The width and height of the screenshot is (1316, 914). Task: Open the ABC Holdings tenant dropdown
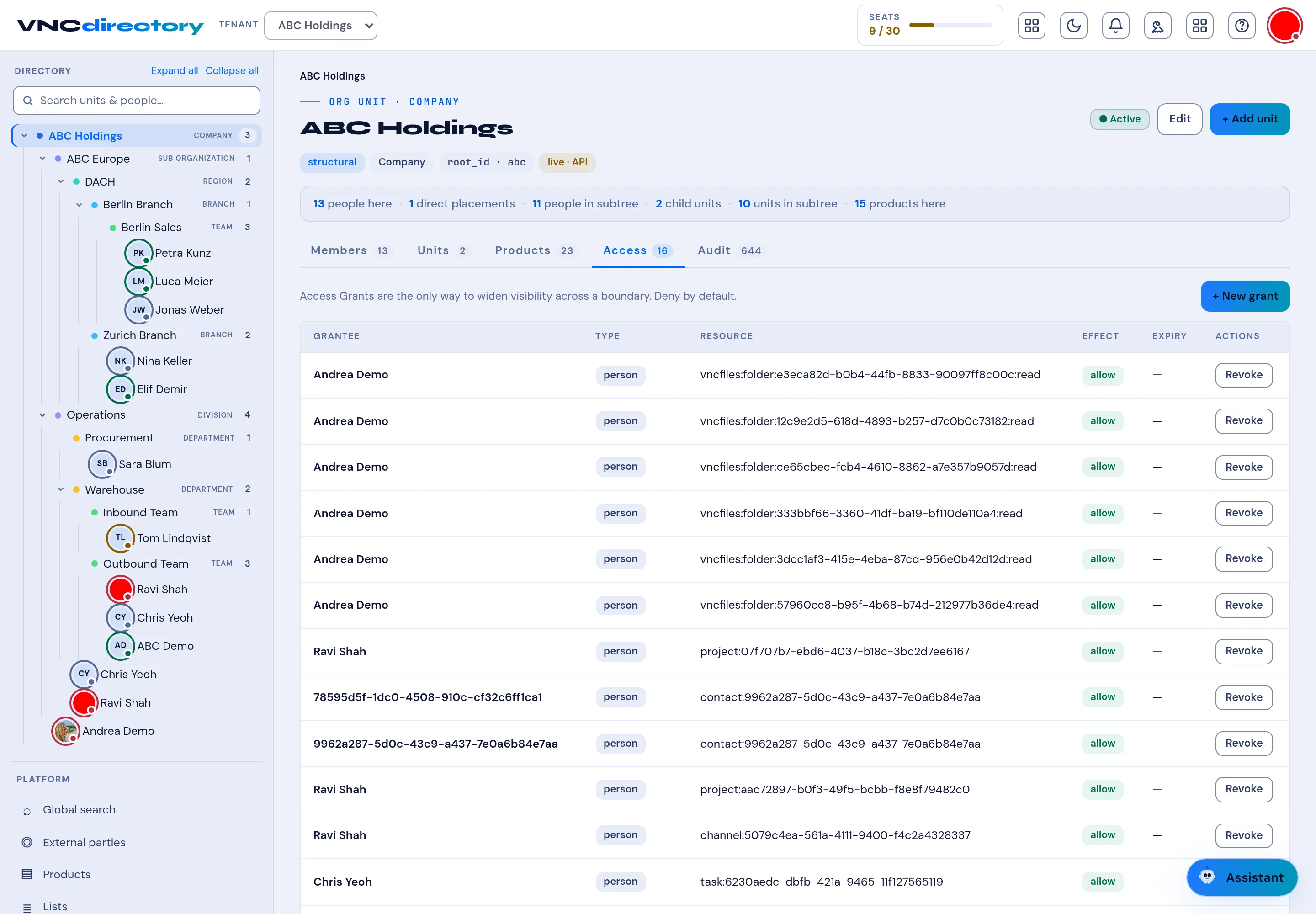tap(321, 26)
